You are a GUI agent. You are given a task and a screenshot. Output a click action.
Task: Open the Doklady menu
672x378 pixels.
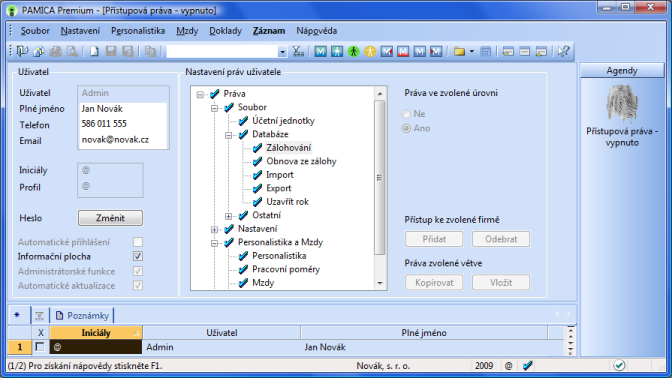[x=225, y=31]
